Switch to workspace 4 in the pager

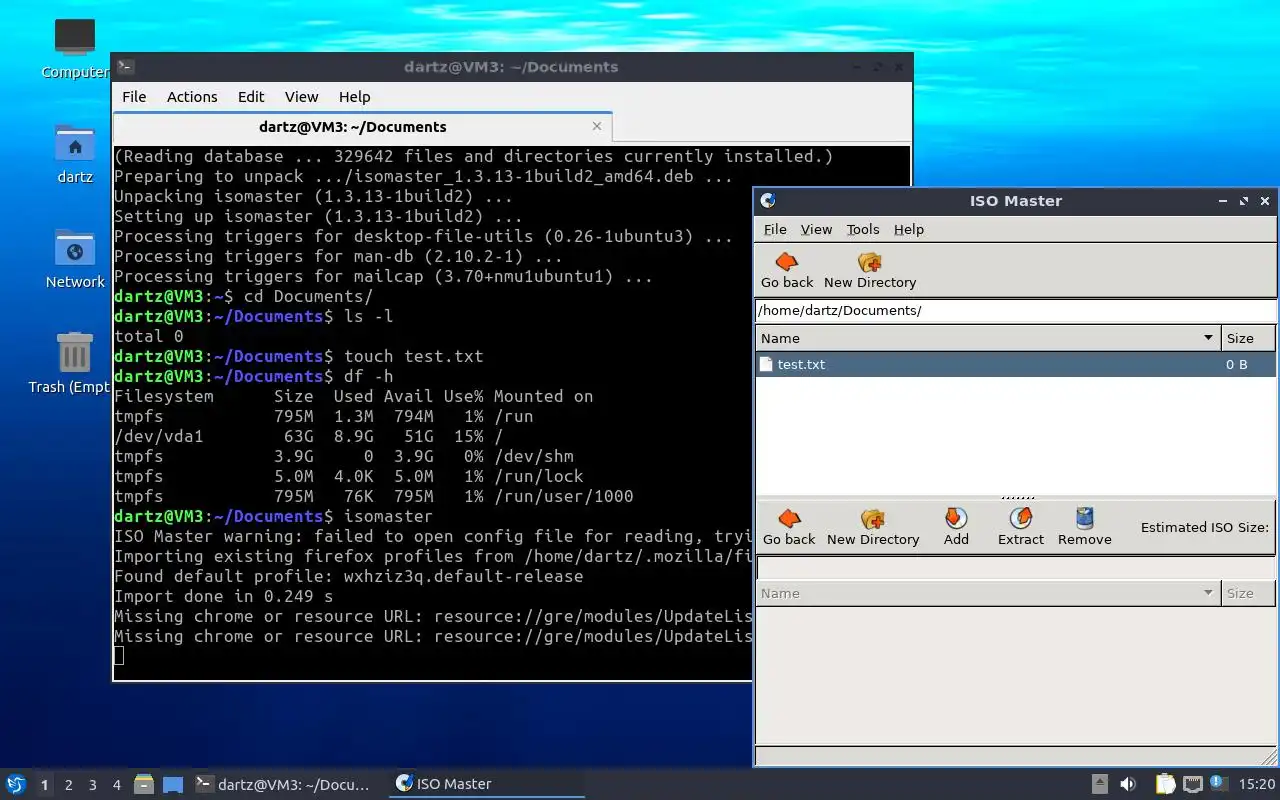click(x=117, y=785)
